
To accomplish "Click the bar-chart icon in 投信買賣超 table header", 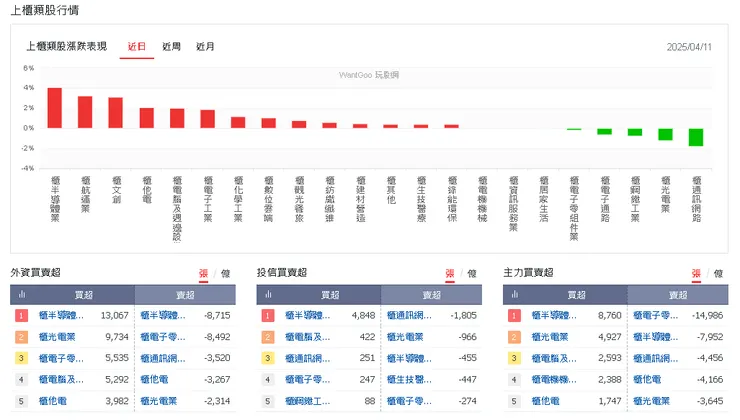I will click(268, 294).
